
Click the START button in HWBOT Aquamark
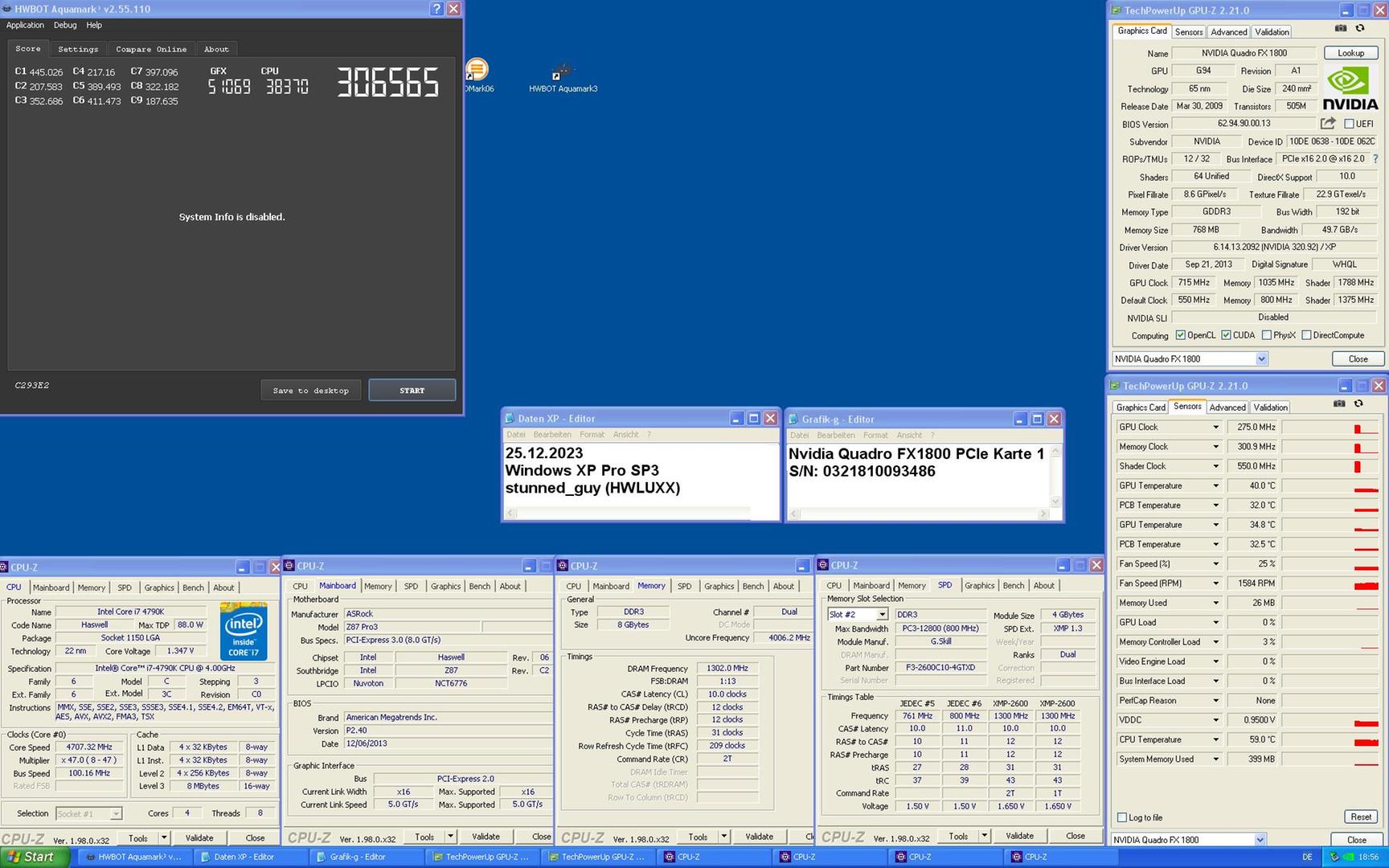(x=412, y=391)
